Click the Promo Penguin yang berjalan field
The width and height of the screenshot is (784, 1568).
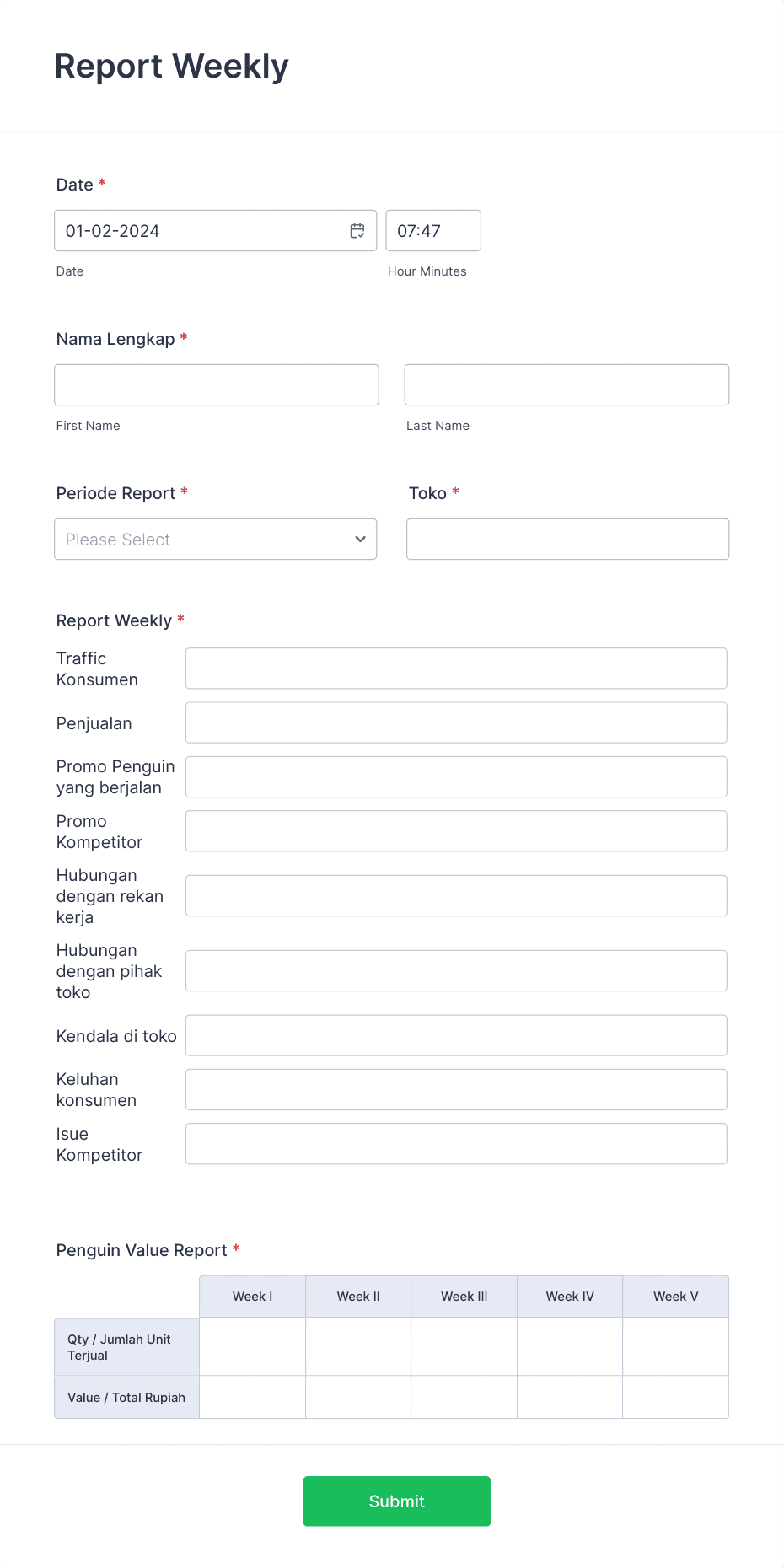(455, 776)
